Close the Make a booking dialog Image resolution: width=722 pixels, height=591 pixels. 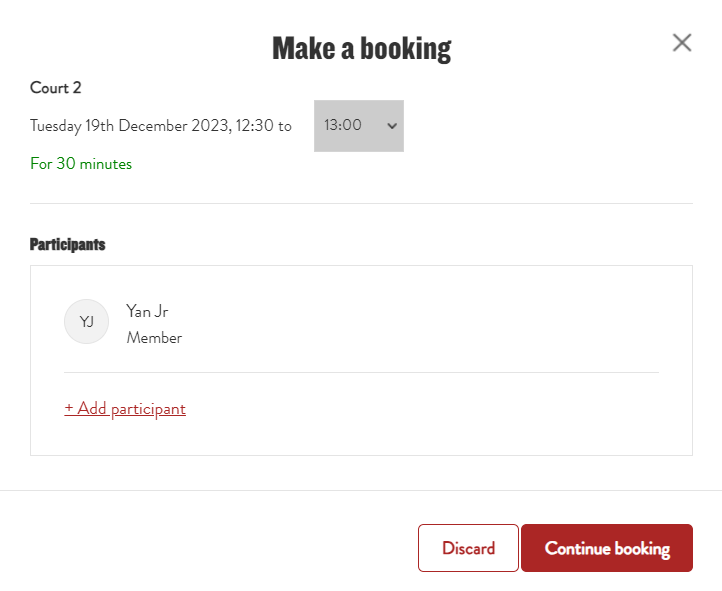[682, 43]
